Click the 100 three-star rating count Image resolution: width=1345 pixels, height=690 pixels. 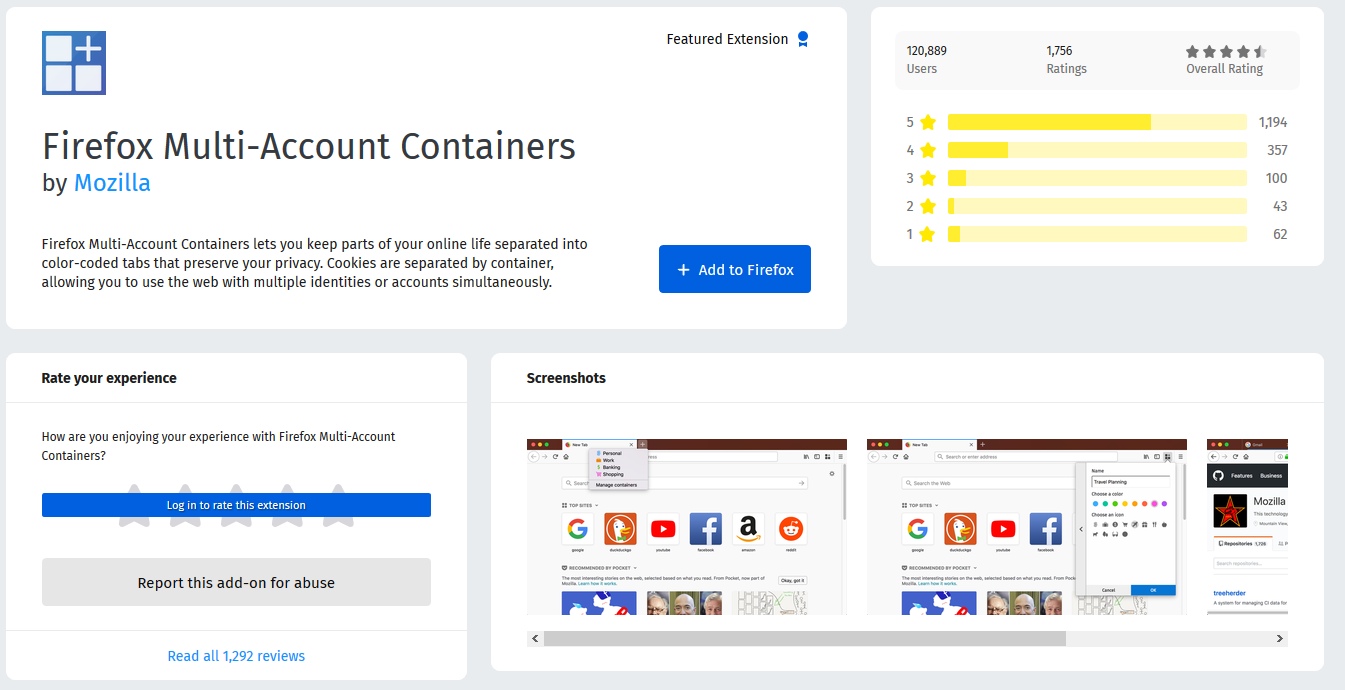click(1277, 178)
